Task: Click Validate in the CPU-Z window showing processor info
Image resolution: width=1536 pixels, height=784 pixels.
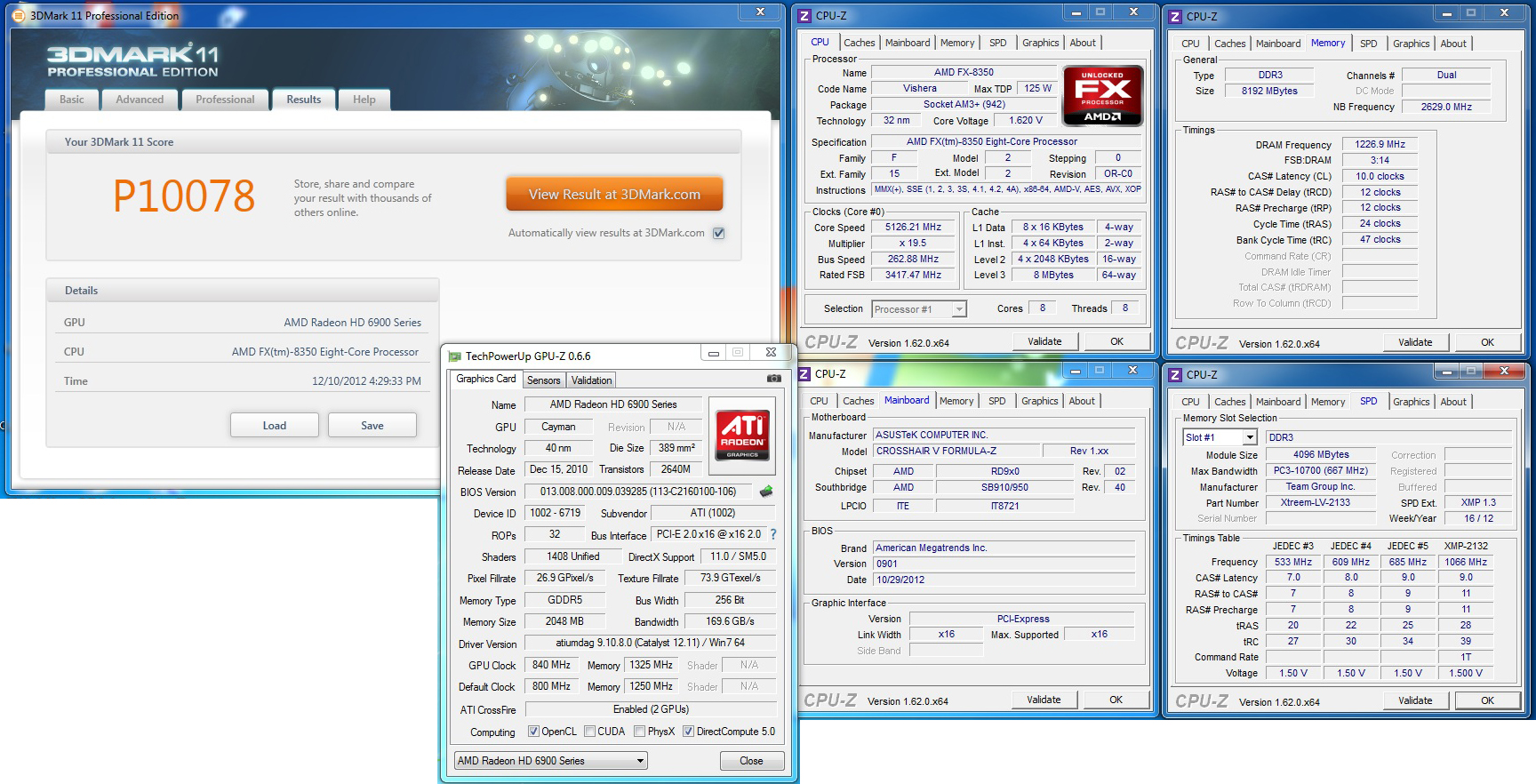Action: (x=1044, y=341)
